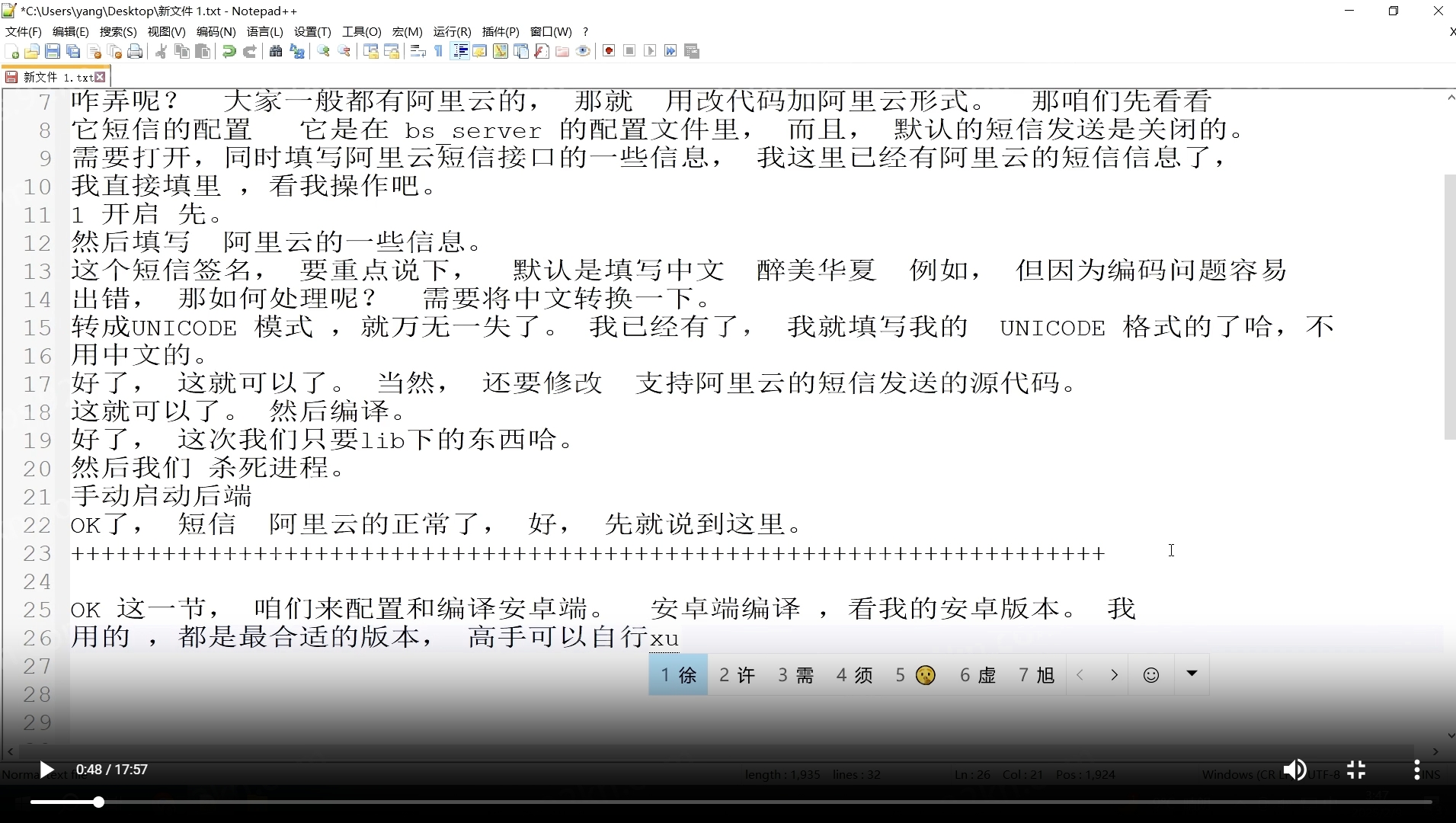Image resolution: width=1456 pixels, height=823 pixels.
Task: Click the Save All toolbar icon
Action: [73, 51]
